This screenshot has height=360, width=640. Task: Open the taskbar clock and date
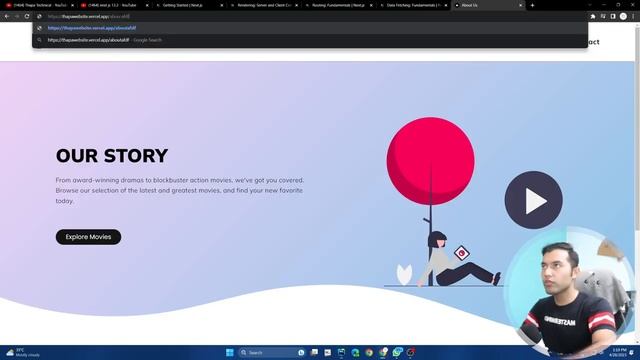point(618,353)
